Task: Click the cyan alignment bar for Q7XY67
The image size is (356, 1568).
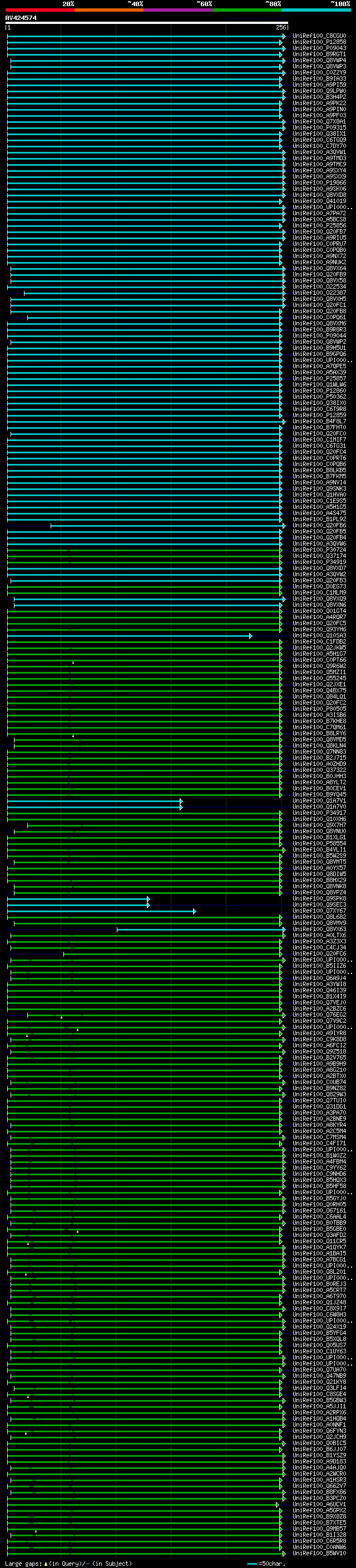Action: (101, 911)
